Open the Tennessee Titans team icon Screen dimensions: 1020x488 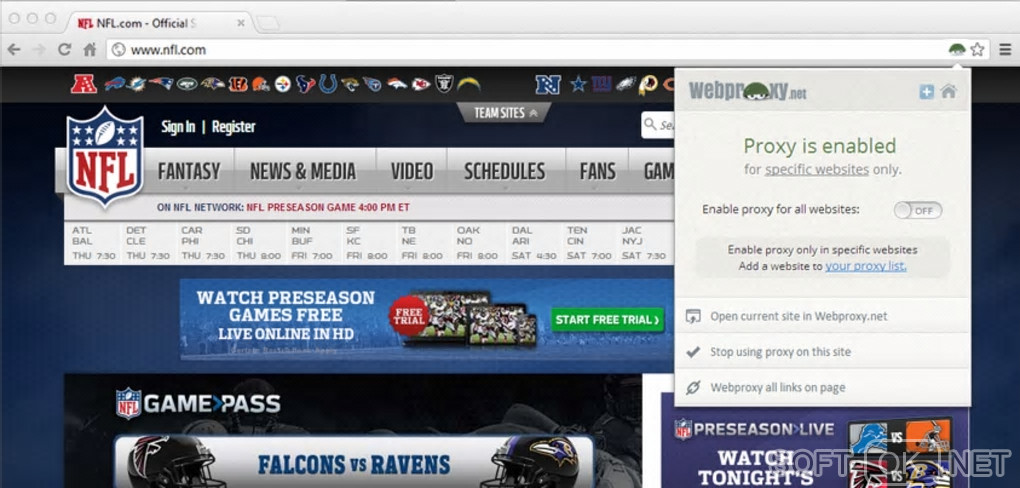click(372, 84)
